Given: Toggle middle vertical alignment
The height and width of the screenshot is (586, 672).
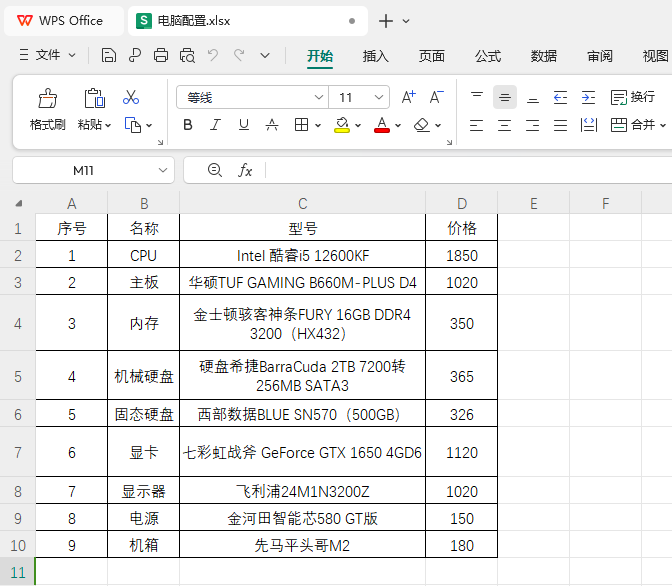Looking at the screenshot, I should pyautogui.click(x=505, y=97).
